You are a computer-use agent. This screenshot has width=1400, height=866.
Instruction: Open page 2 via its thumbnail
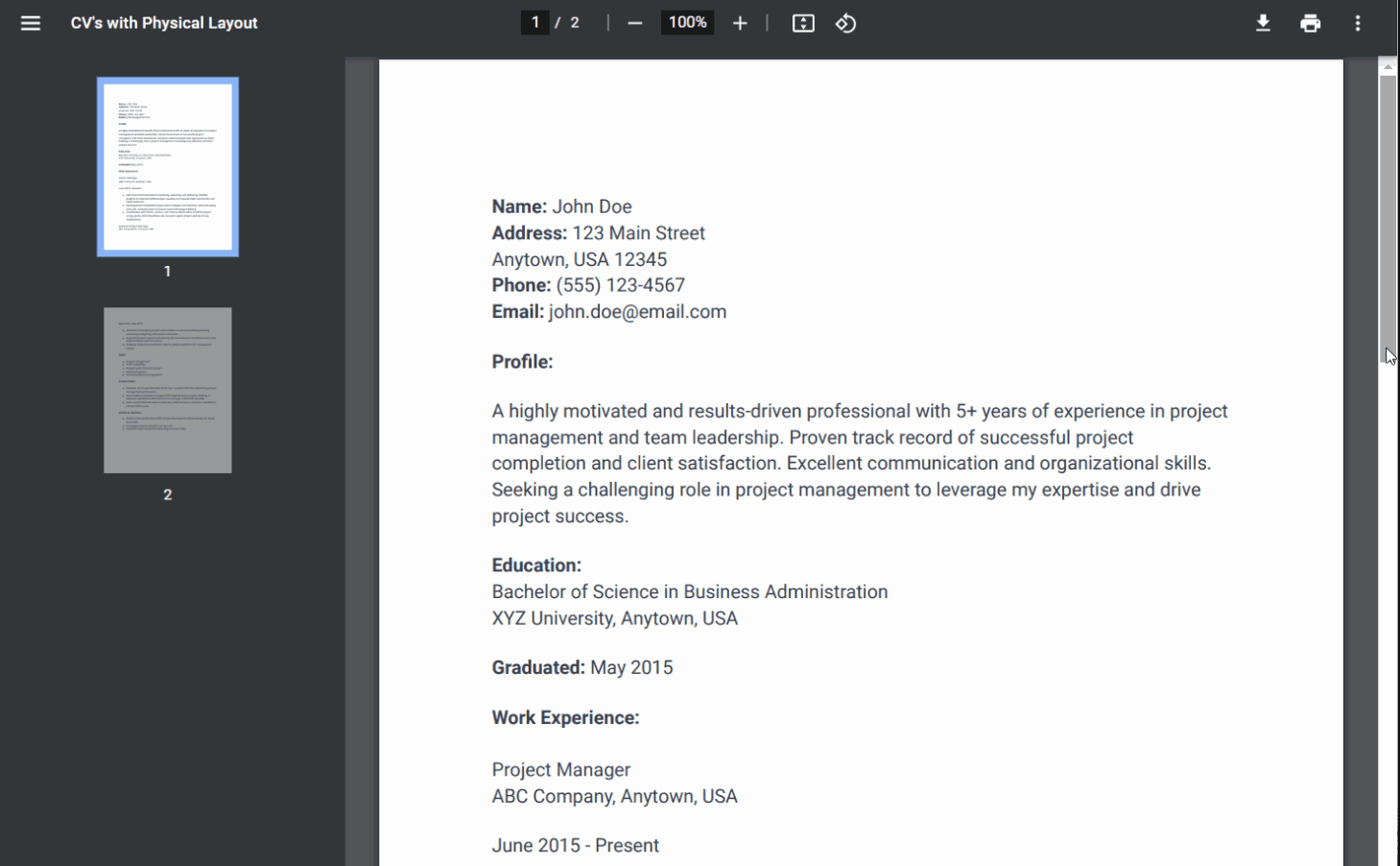coord(167,390)
